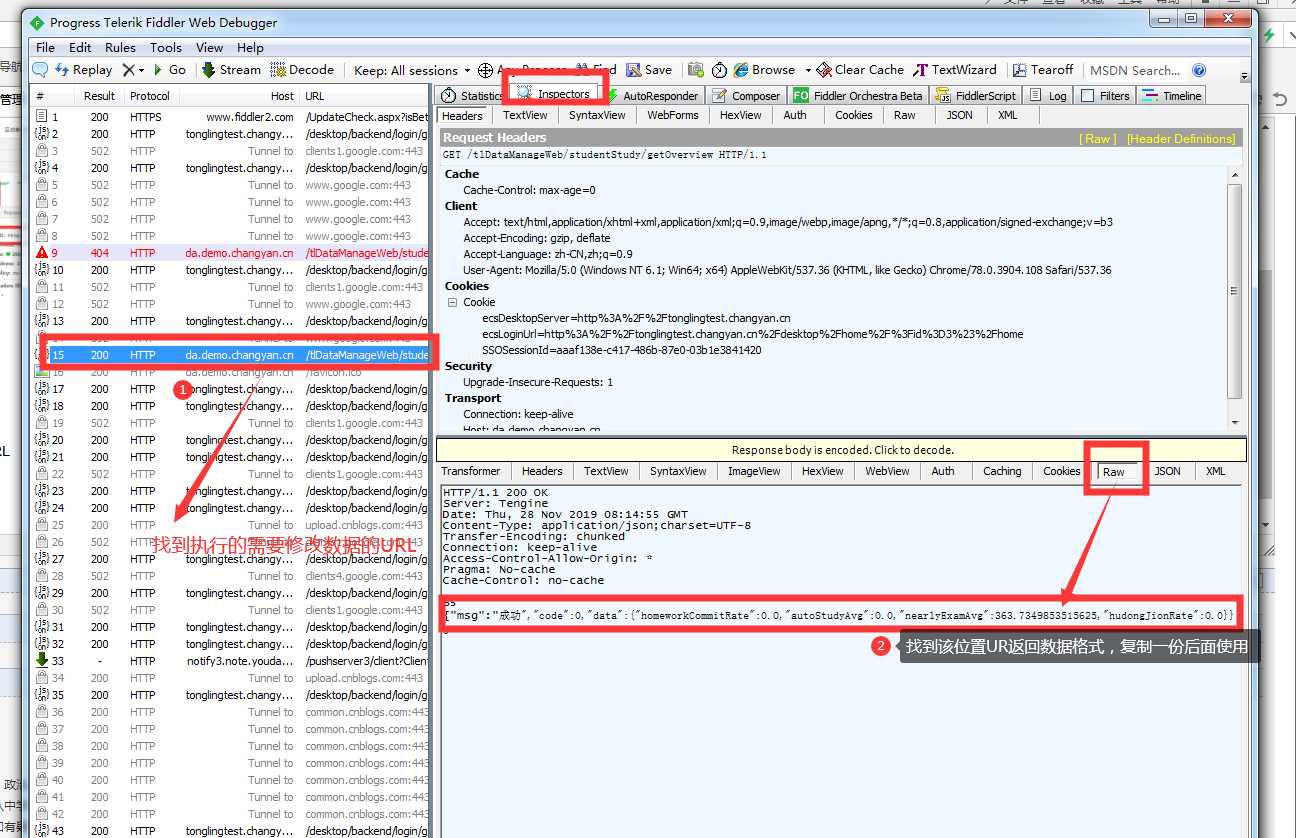Toggle the Decode toolbar button
This screenshot has height=838, width=1296.
tap(302, 70)
